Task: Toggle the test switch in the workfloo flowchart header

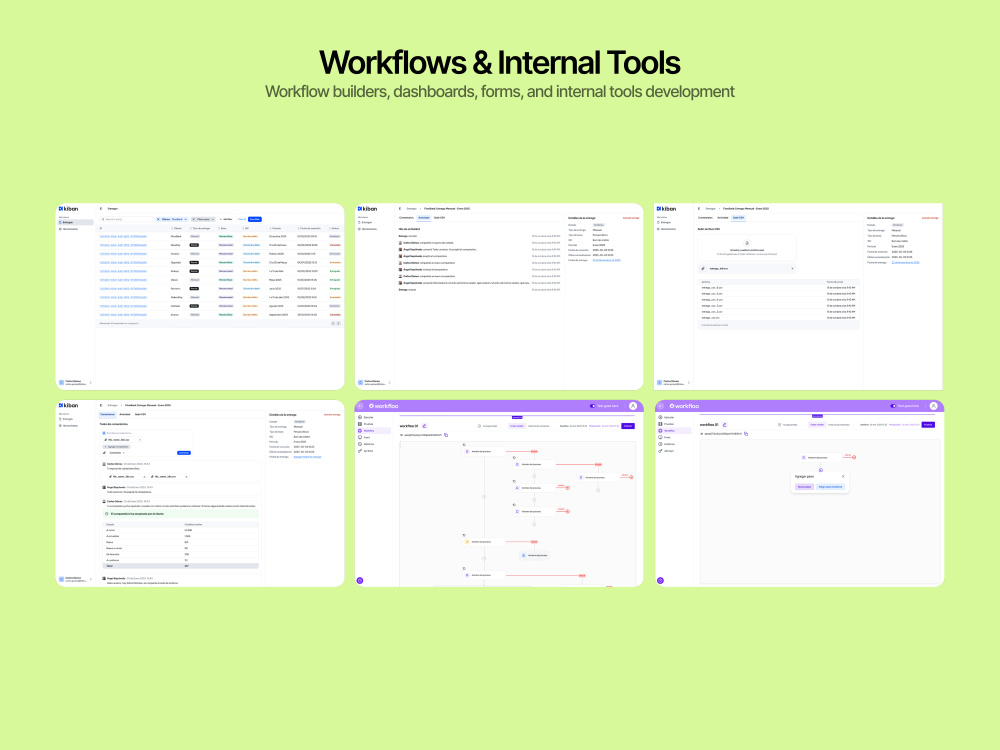Action: [592, 406]
